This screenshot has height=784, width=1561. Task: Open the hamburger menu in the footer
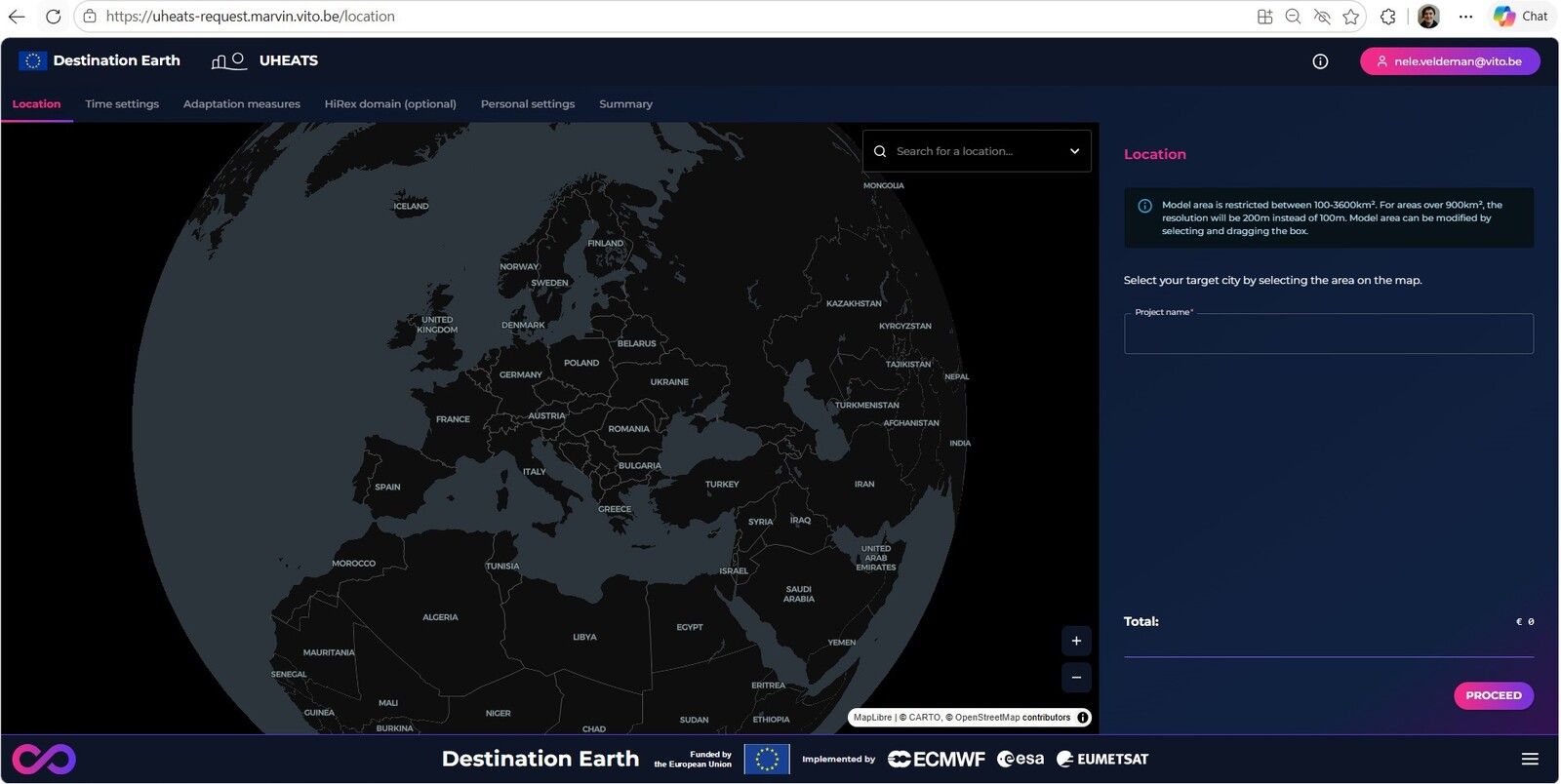tap(1530, 759)
